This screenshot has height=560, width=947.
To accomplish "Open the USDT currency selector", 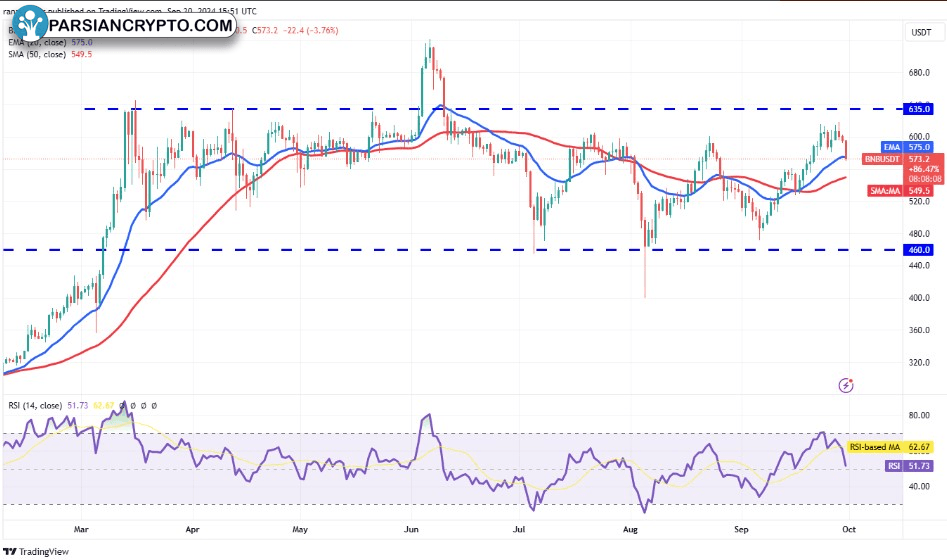I will [x=919, y=33].
